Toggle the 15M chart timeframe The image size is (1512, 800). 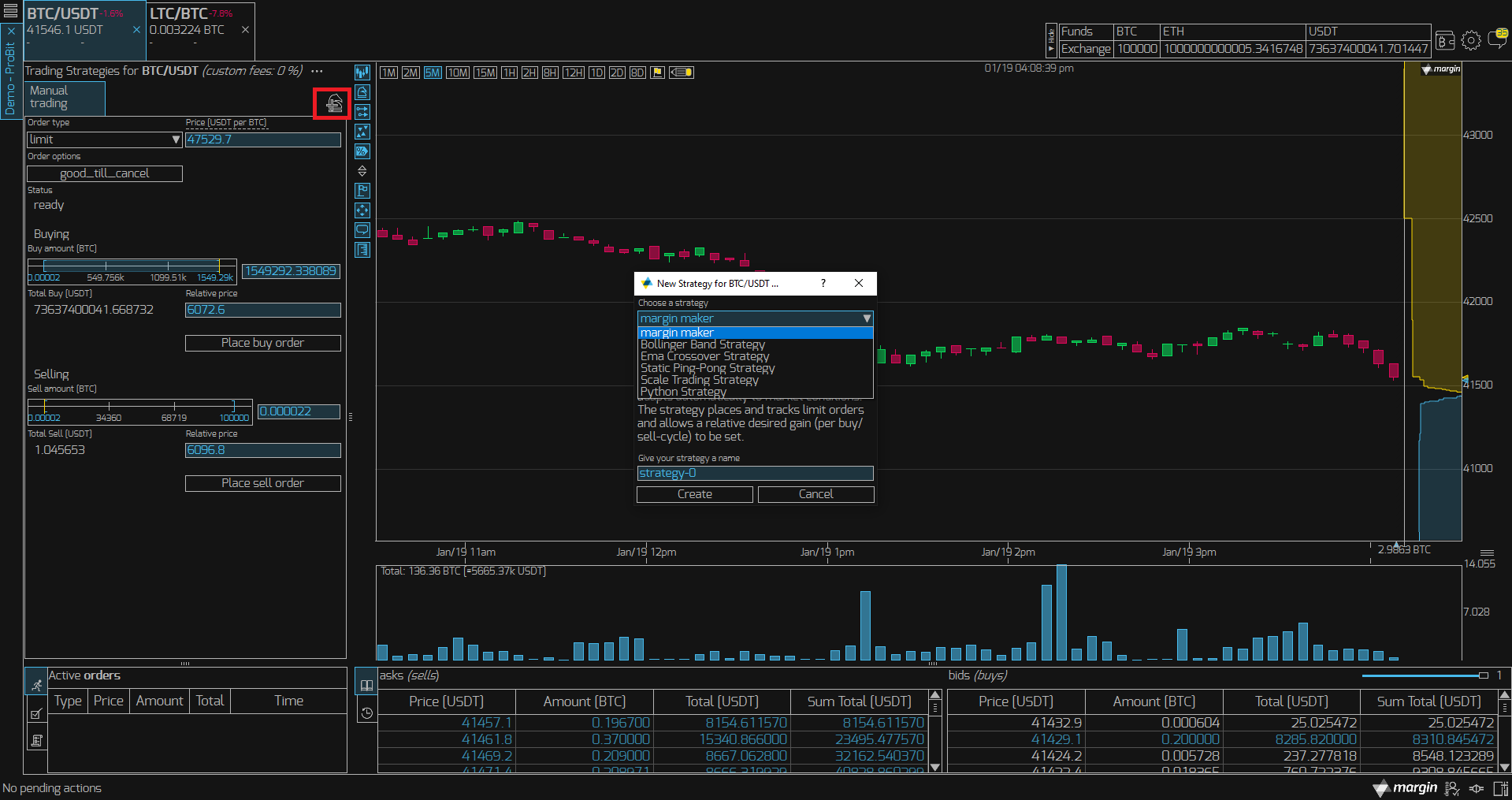pyautogui.click(x=485, y=73)
